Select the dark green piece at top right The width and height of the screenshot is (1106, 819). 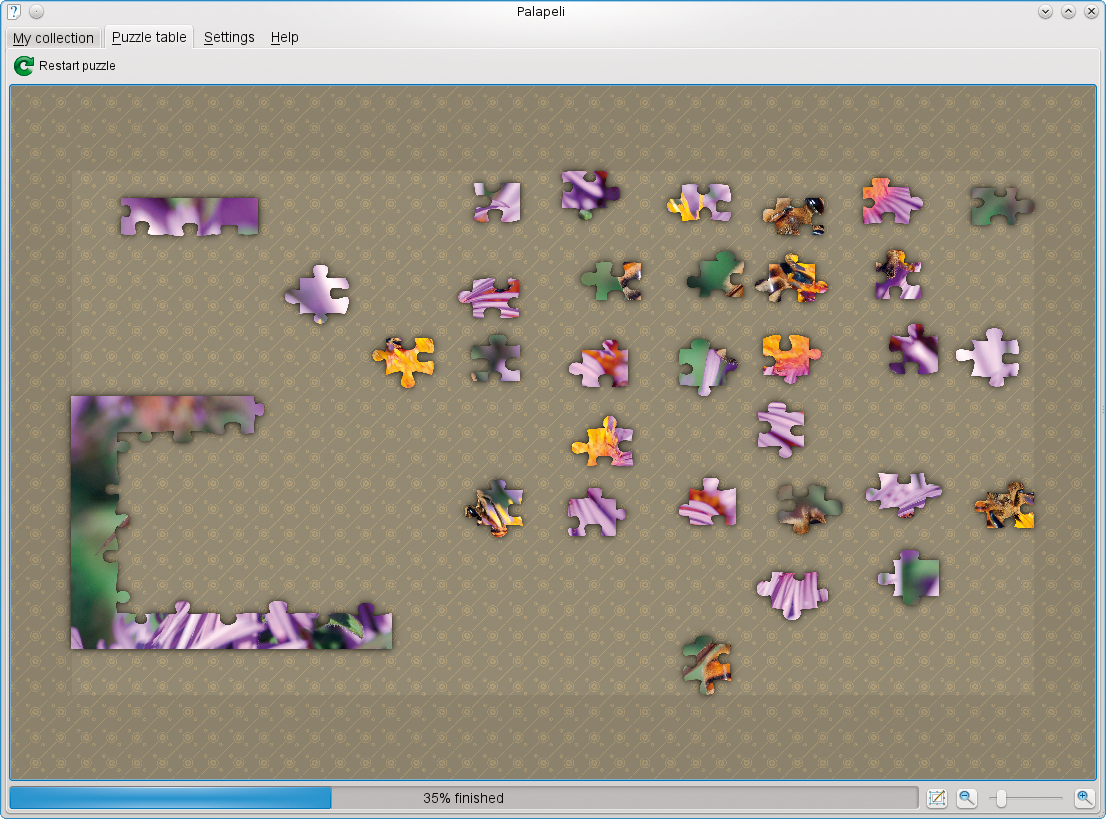1002,205
